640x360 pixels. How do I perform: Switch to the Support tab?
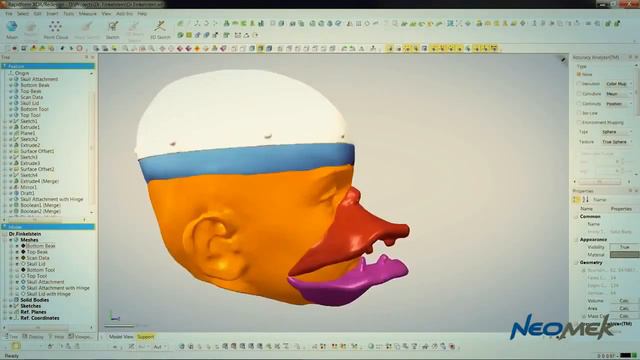[x=145, y=337]
